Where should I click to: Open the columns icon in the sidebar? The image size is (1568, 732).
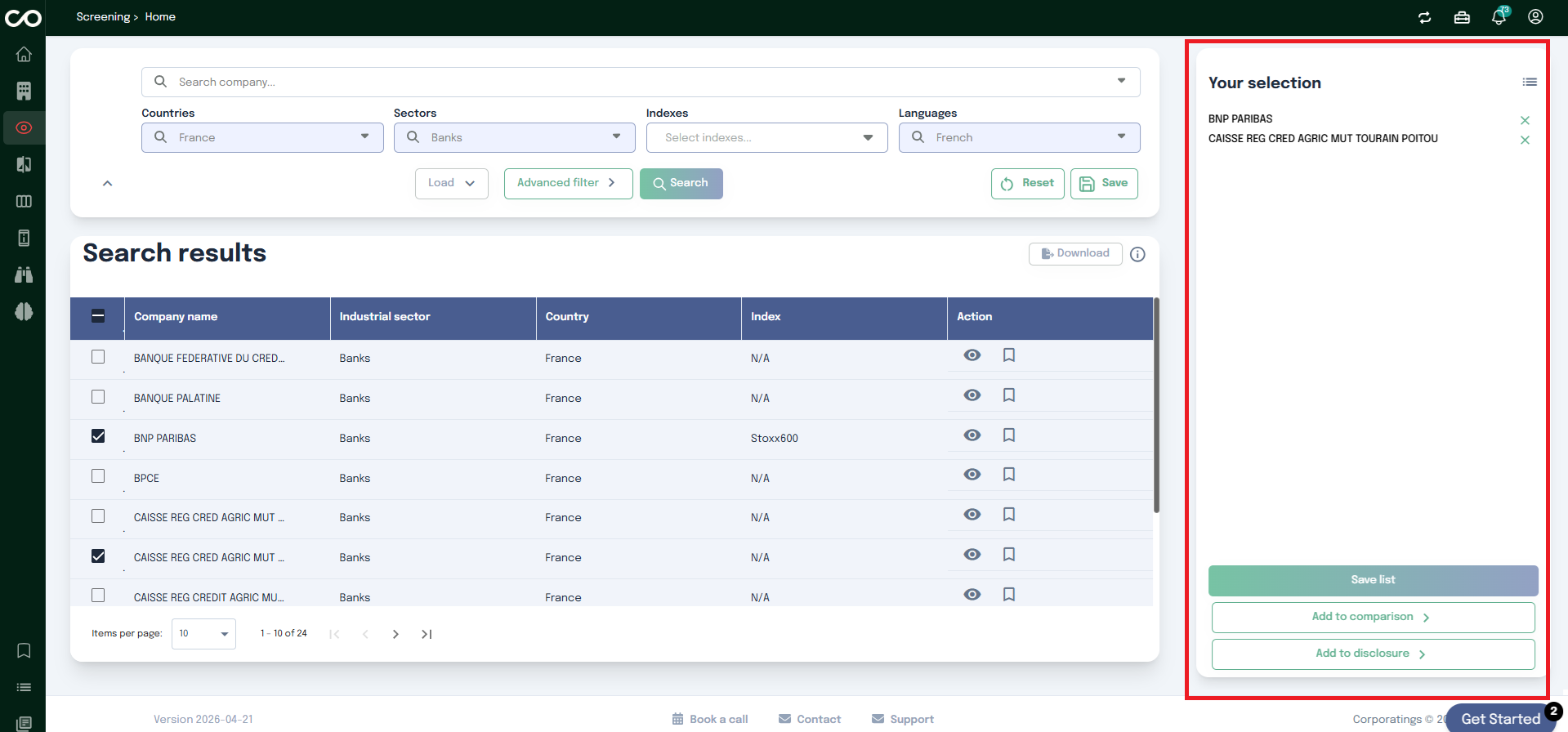pos(24,201)
